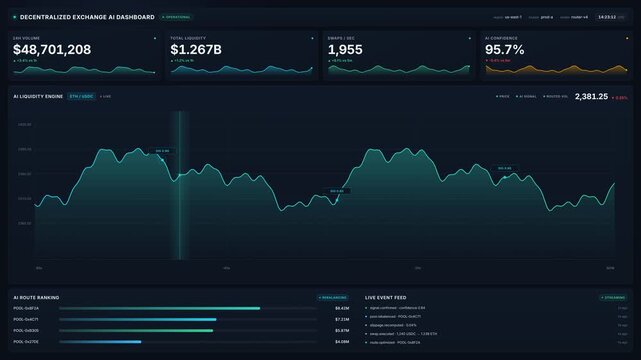Click the amber dot on AI Confidence card
The height and width of the screenshot is (360, 641).
627,38
